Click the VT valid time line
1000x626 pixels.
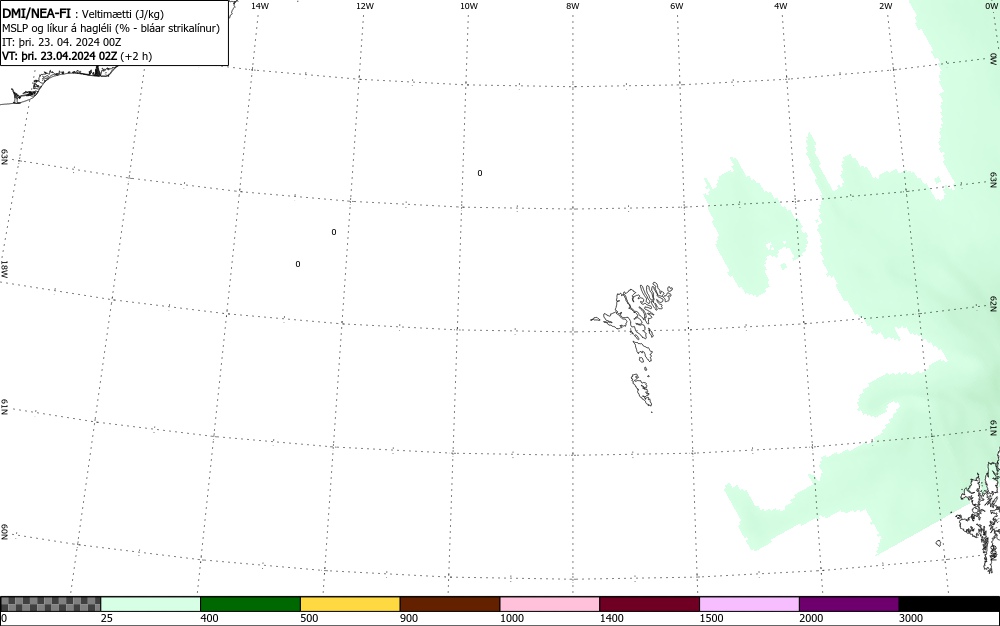click(x=77, y=56)
